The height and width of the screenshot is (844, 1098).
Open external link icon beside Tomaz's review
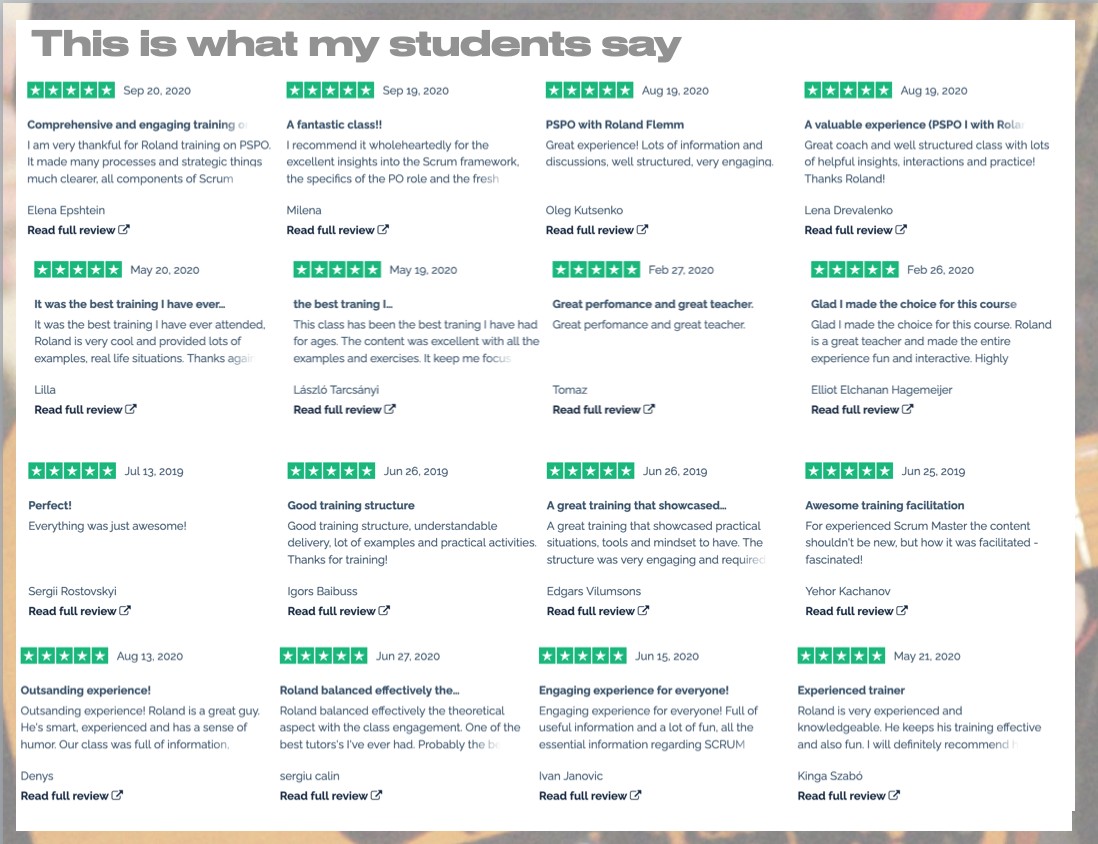(649, 409)
